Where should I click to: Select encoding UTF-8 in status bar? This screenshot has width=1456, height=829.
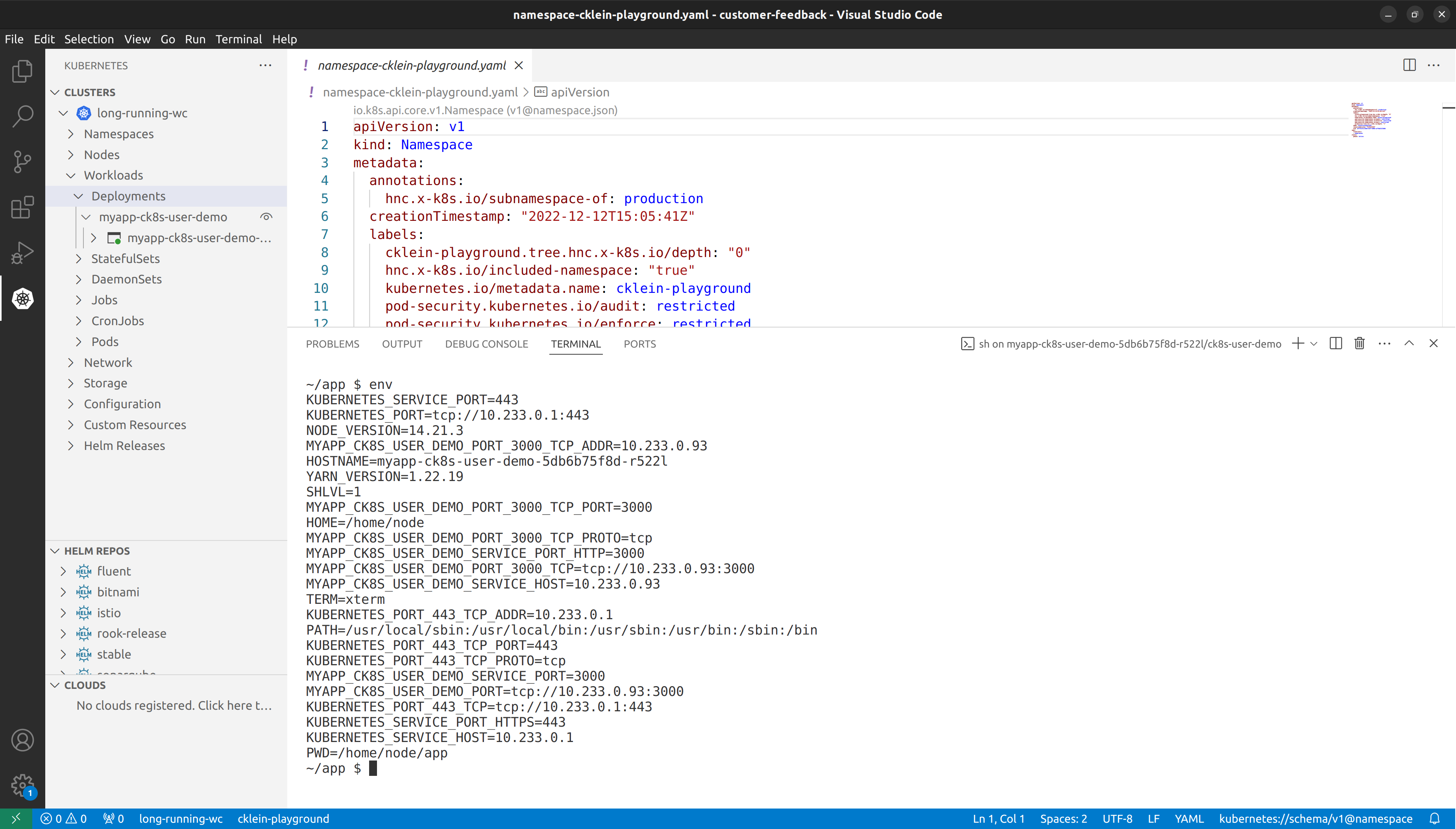coord(1117,819)
